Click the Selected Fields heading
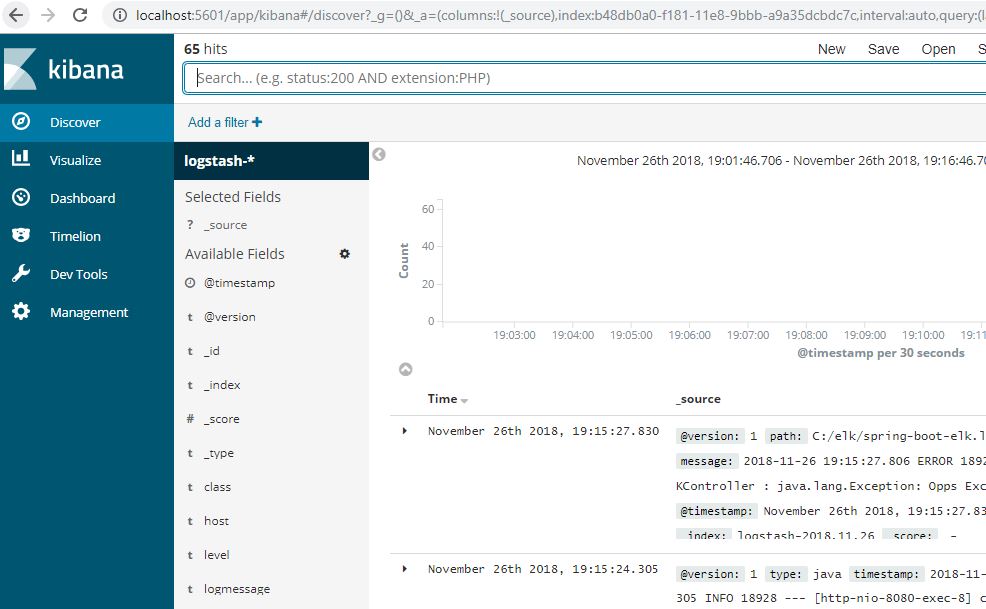Image resolution: width=986 pixels, height=609 pixels. click(x=233, y=197)
